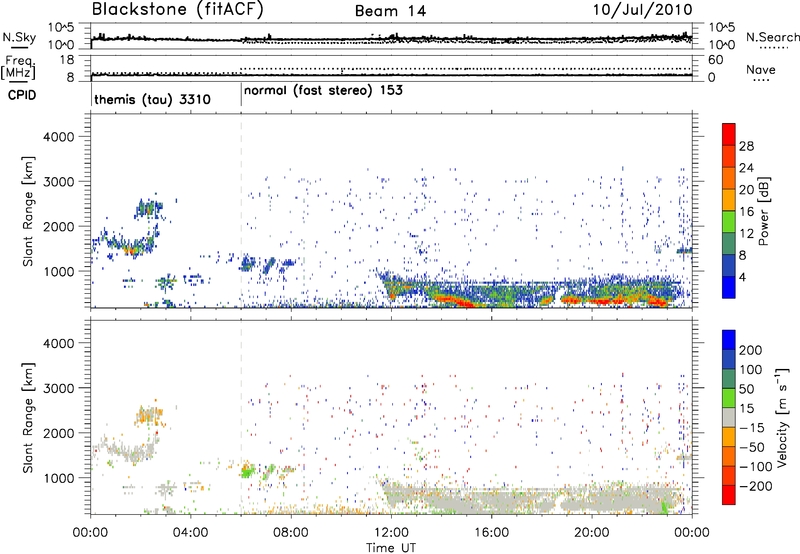This screenshot has width=800, height=554.
Task: Click the "Power [dB]" colorbar title
Action: [764, 211]
